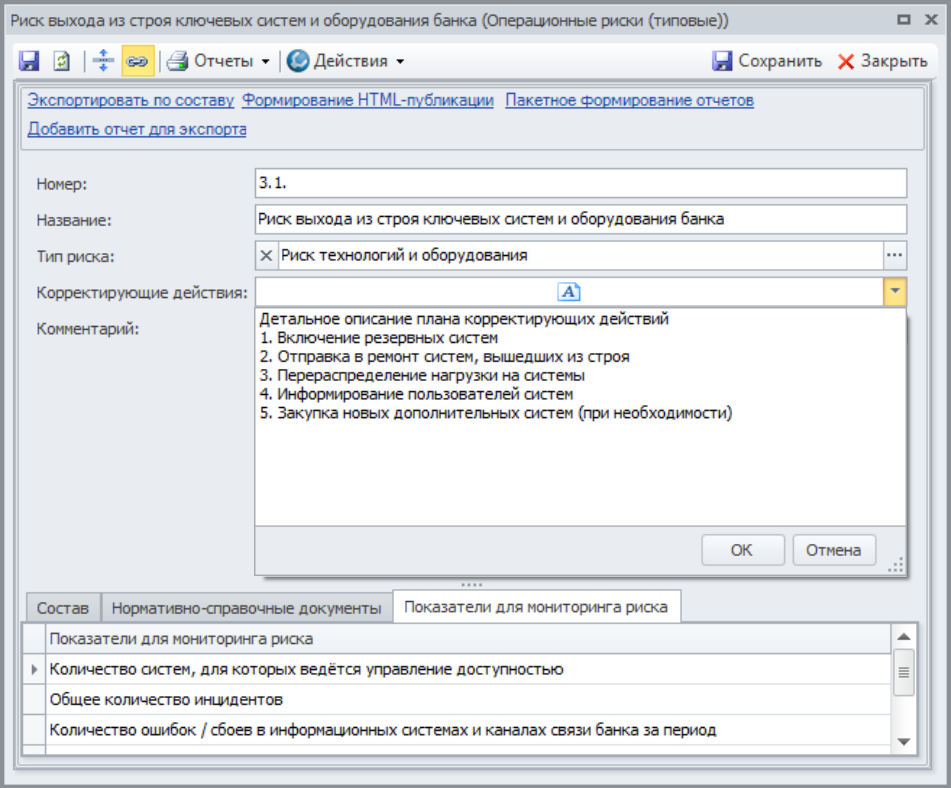Viewport: 951px width, 788px height.
Task: Click the Название input field
Action: pos(581,219)
